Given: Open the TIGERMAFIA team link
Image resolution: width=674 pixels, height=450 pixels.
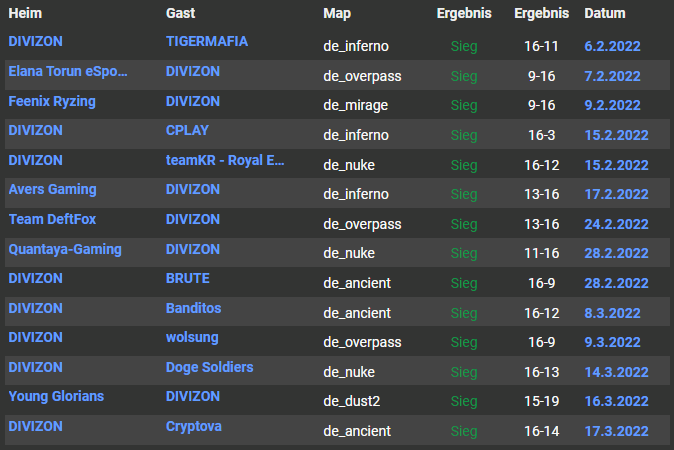Looking at the screenshot, I should tap(206, 42).
